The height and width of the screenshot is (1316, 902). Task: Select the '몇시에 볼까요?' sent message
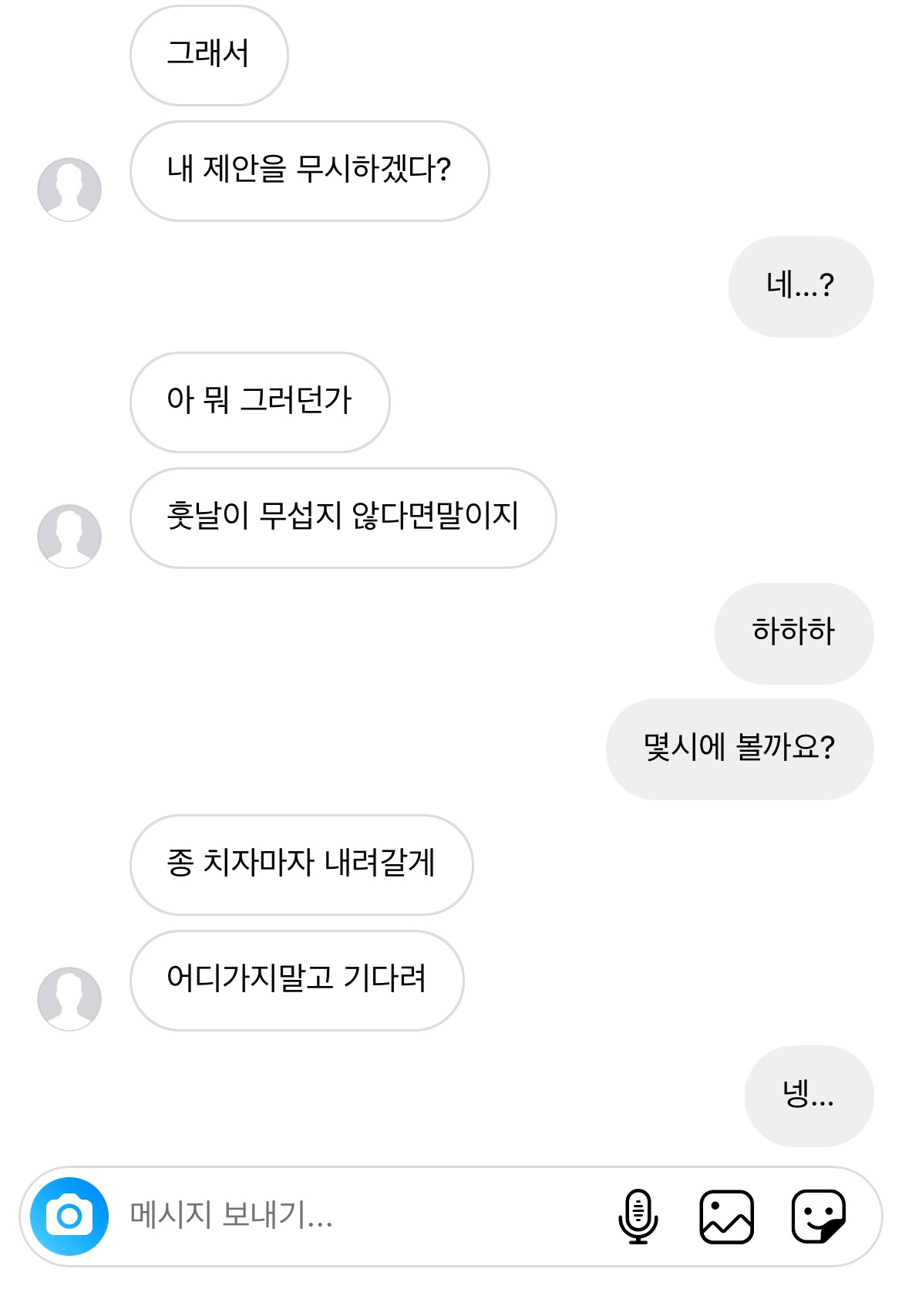[739, 749]
